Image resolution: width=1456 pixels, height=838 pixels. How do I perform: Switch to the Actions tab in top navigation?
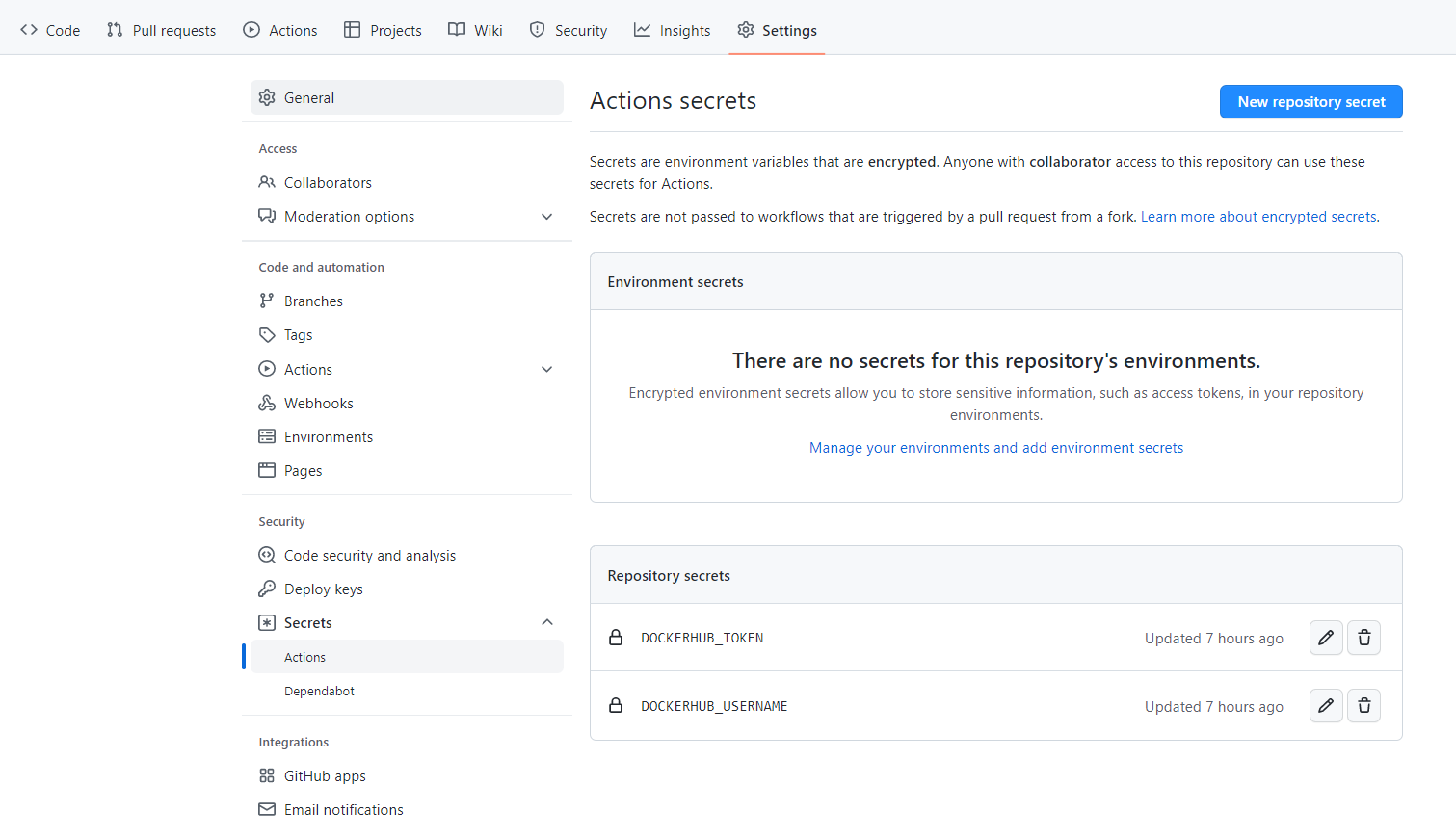point(280,30)
